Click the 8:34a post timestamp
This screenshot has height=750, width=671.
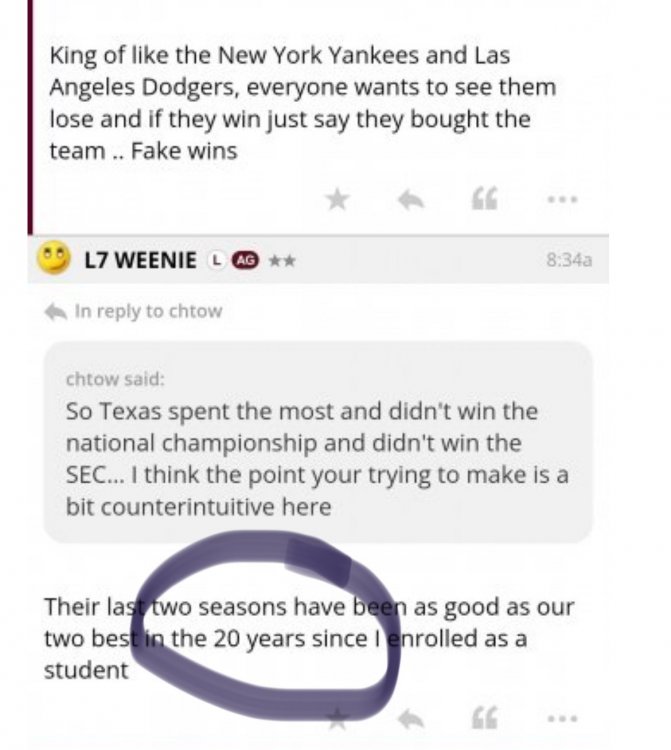(569, 260)
